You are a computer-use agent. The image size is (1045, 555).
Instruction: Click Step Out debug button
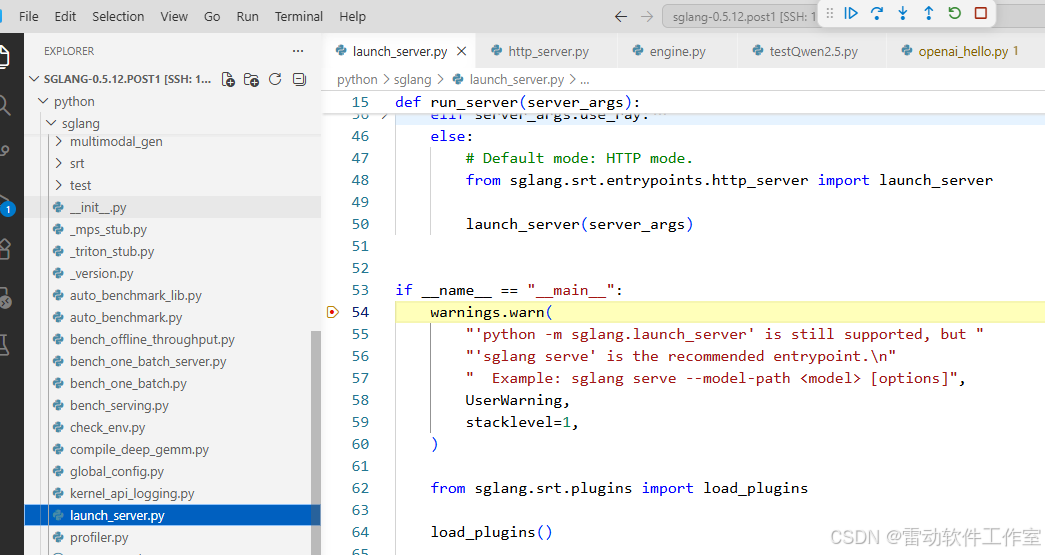click(928, 13)
